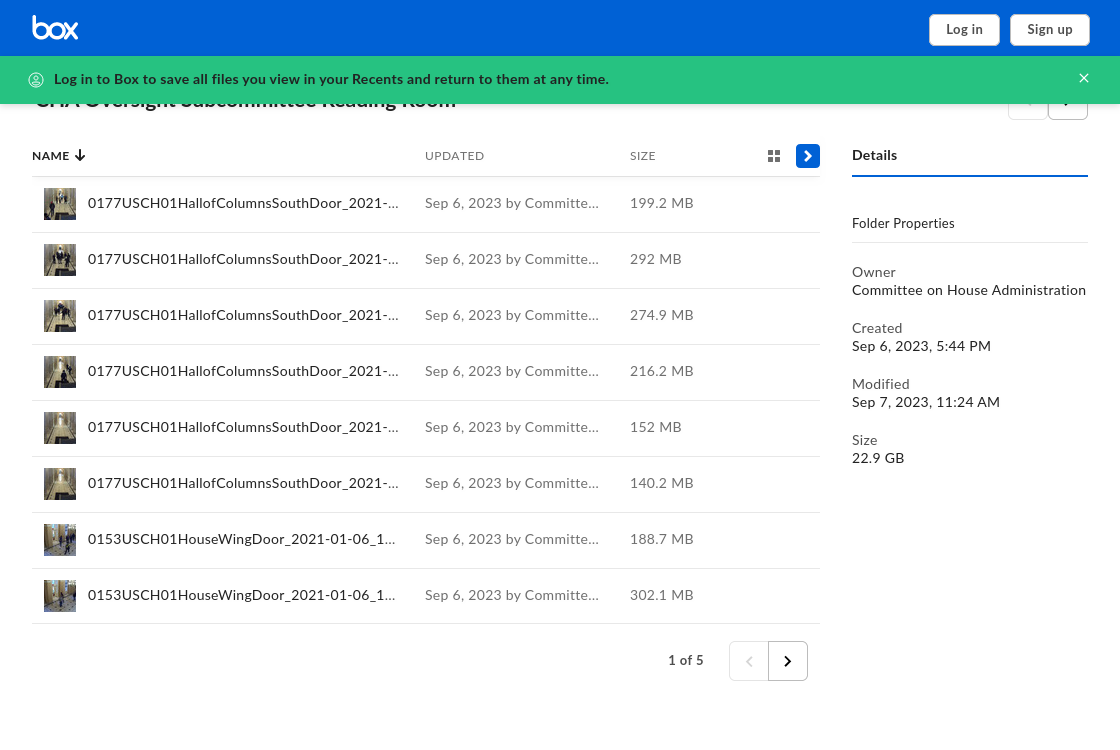Viewport: 1120px width, 750px height.
Task: Click created date Sep 6, 2023, 5:44 PM
Action: 921,346
